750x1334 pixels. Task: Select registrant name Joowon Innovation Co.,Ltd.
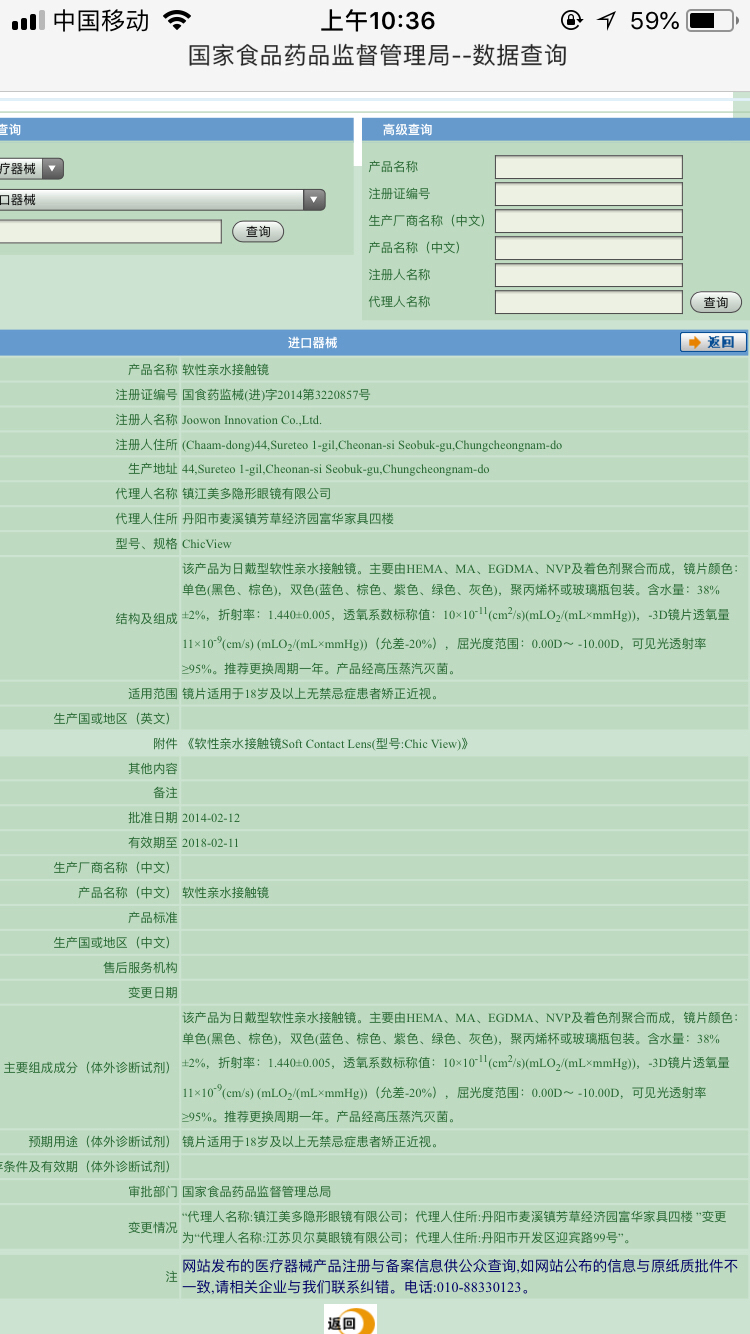coord(252,420)
